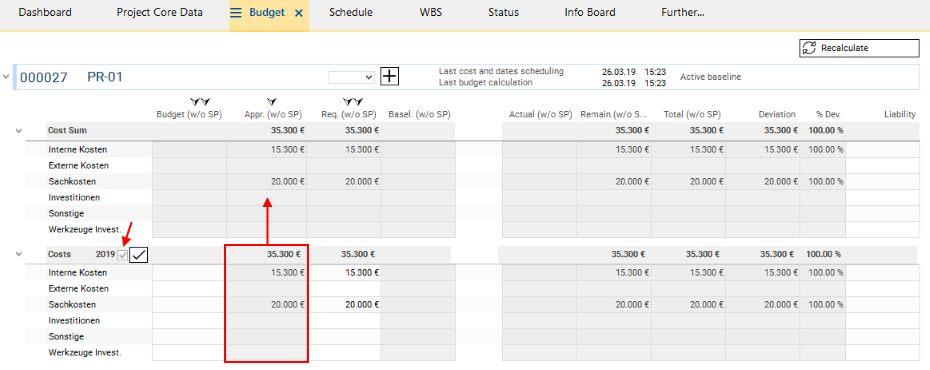This screenshot has height=370, width=930.
Task: Click the filter icon above Appr. (w/o SP)
Action: pyautogui.click(x=272, y=103)
